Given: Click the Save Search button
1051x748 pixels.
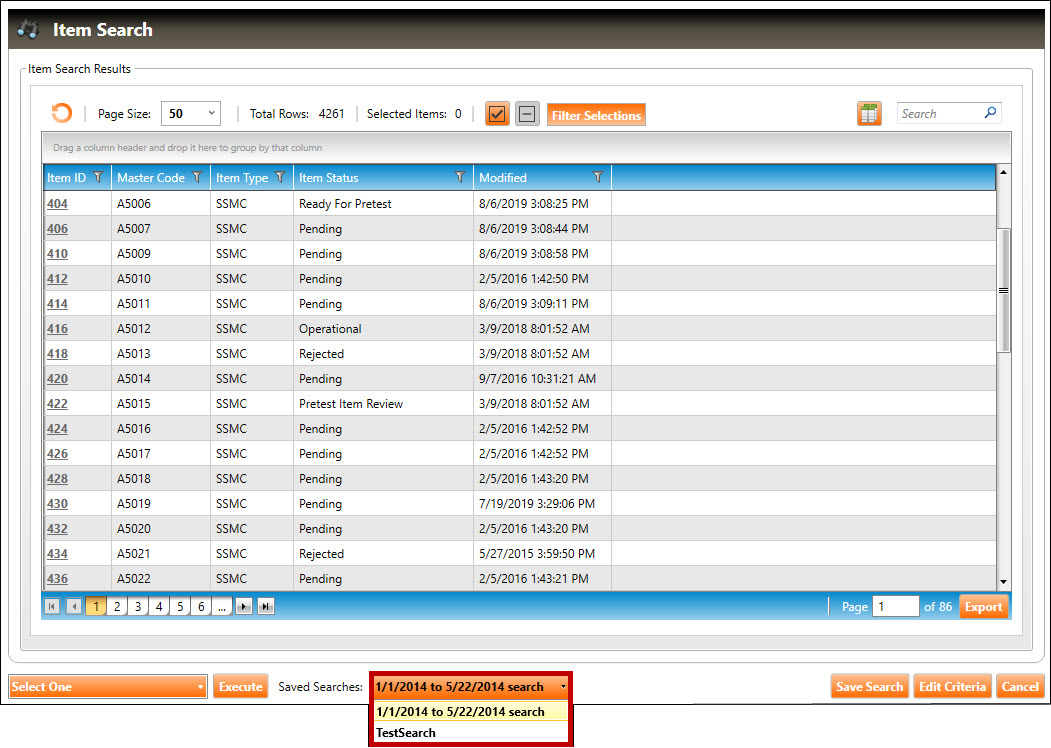Looking at the screenshot, I should (x=869, y=687).
